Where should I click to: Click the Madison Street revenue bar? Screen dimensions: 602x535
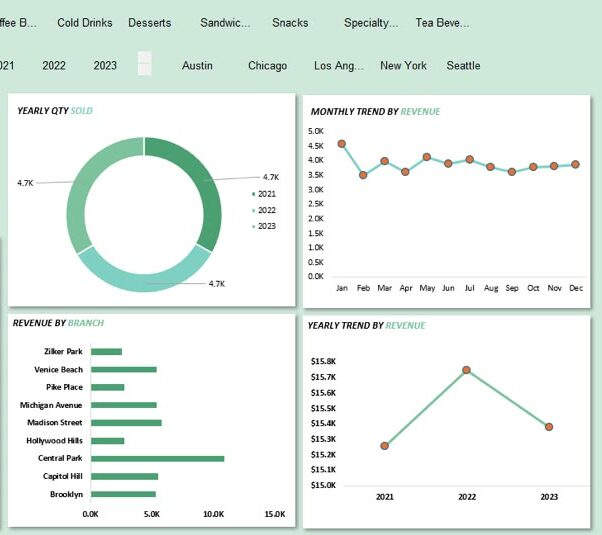click(126, 423)
